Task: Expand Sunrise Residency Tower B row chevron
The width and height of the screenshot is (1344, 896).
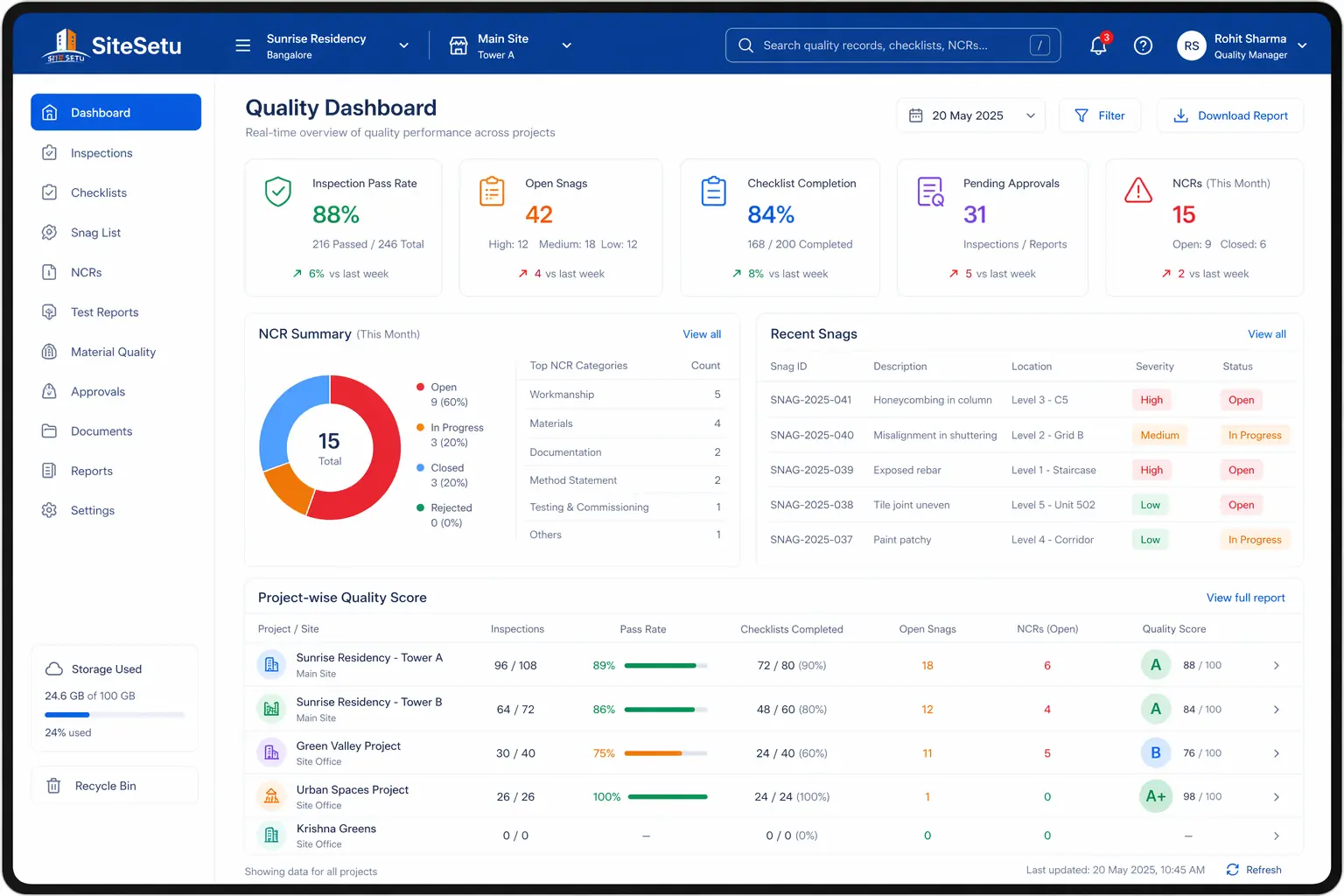Action: (x=1277, y=710)
